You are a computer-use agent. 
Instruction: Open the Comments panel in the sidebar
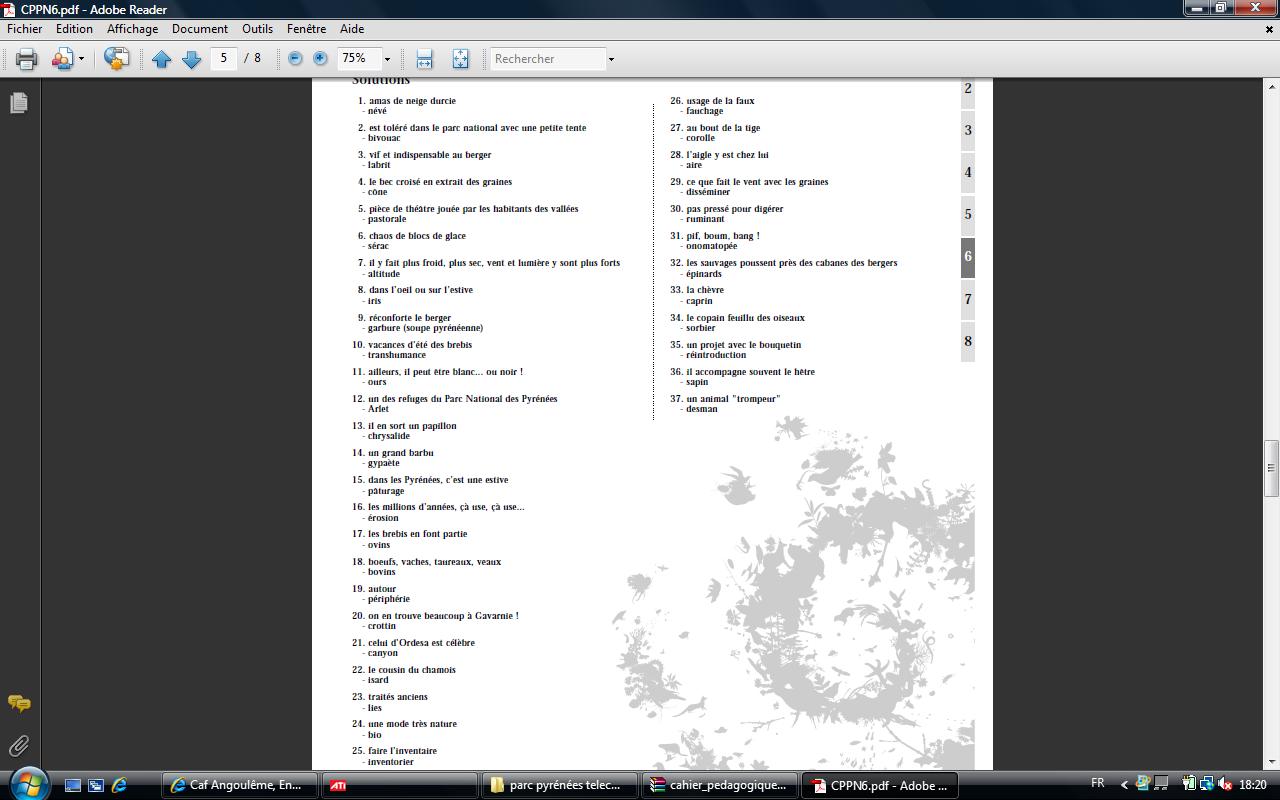point(19,704)
